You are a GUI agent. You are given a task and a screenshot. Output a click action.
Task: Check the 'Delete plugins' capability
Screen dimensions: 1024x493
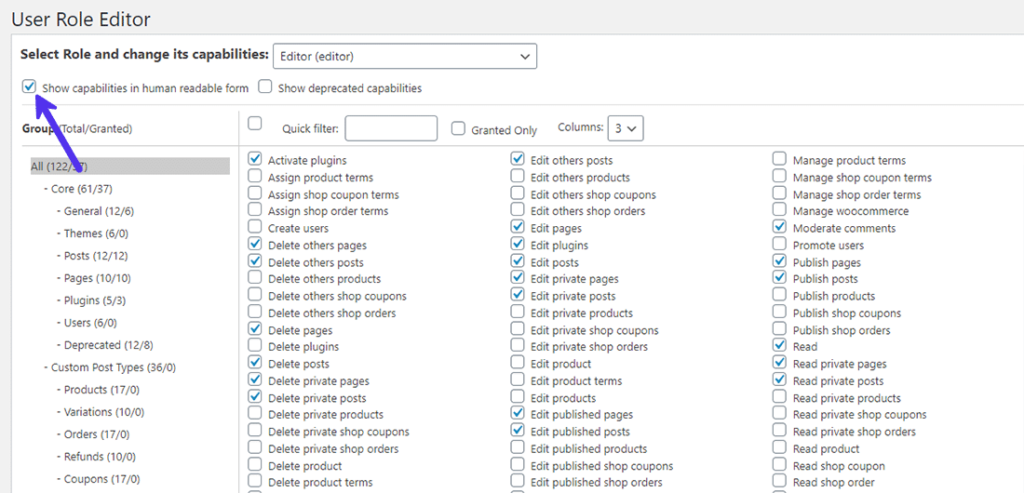tap(255, 345)
